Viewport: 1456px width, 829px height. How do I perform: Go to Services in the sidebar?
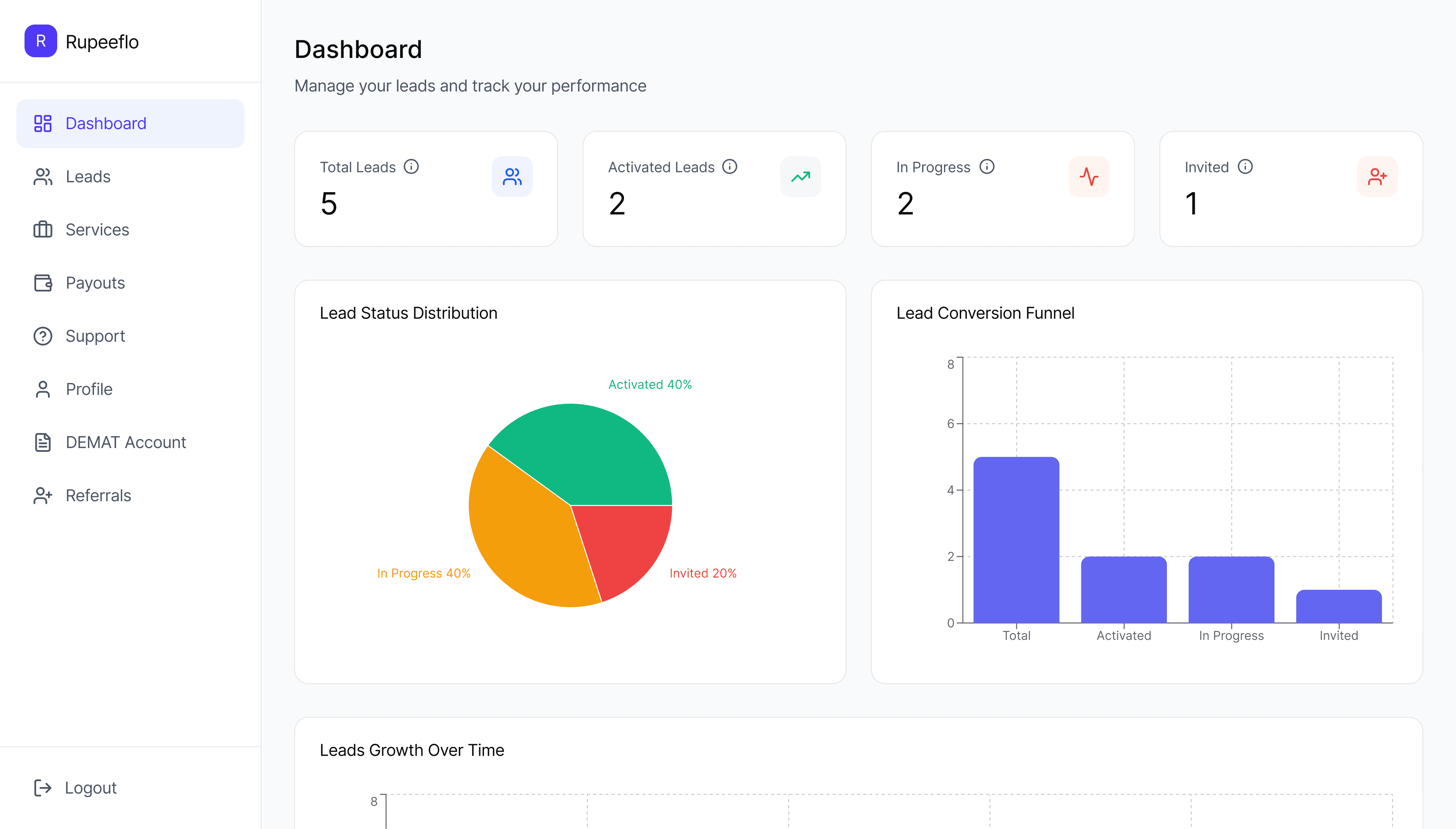(97, 229)
